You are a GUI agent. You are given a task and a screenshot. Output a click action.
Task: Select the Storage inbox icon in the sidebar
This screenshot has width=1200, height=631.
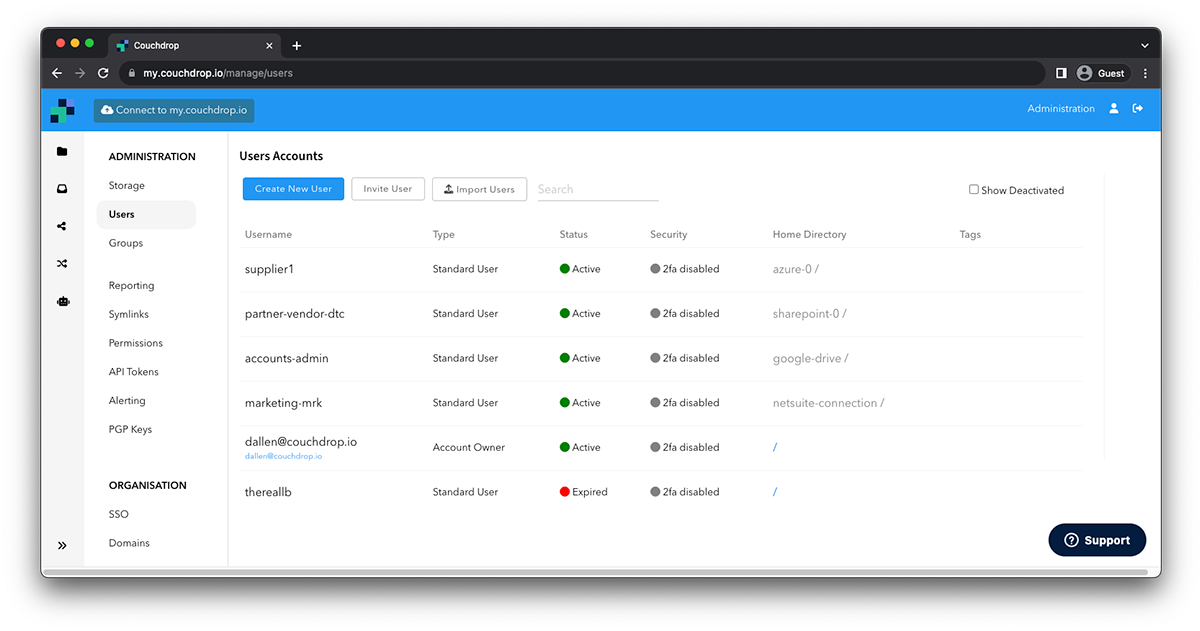tap(62, 188)
